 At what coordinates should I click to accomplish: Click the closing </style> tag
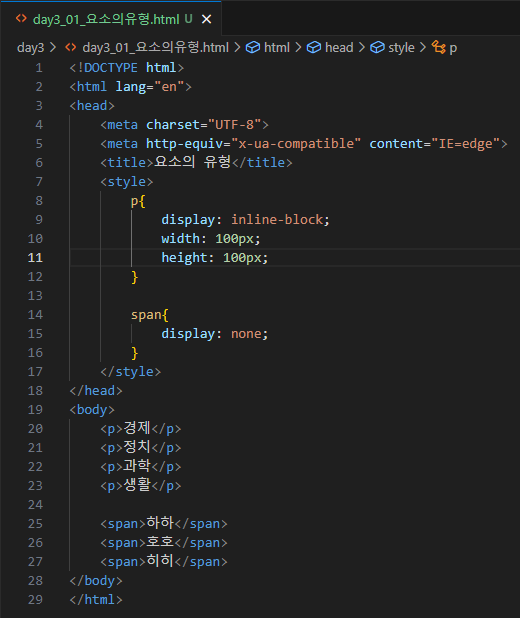[x=130, y=372]
